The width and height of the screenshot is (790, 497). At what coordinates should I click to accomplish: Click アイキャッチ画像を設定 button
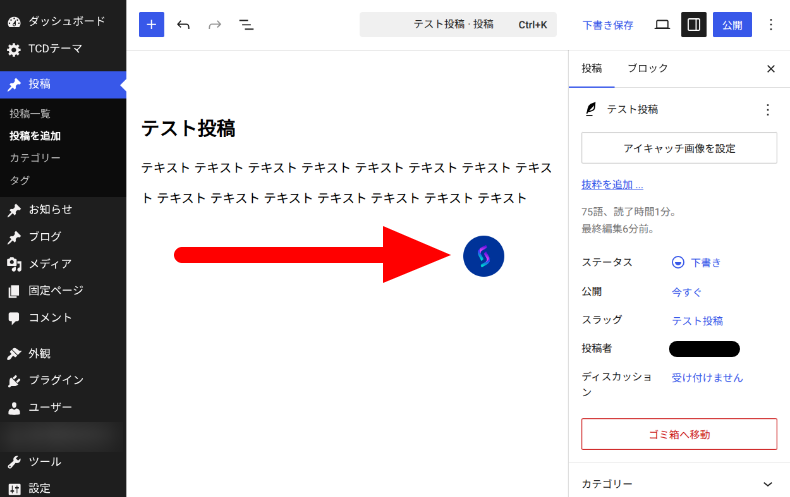coord(679,148)
